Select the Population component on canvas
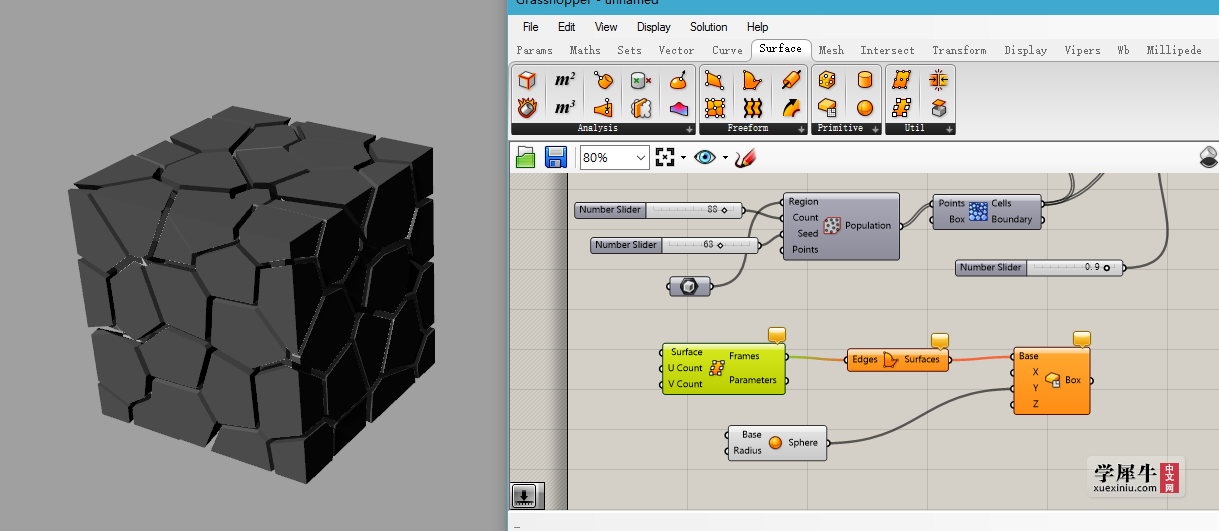 (840, 226)
